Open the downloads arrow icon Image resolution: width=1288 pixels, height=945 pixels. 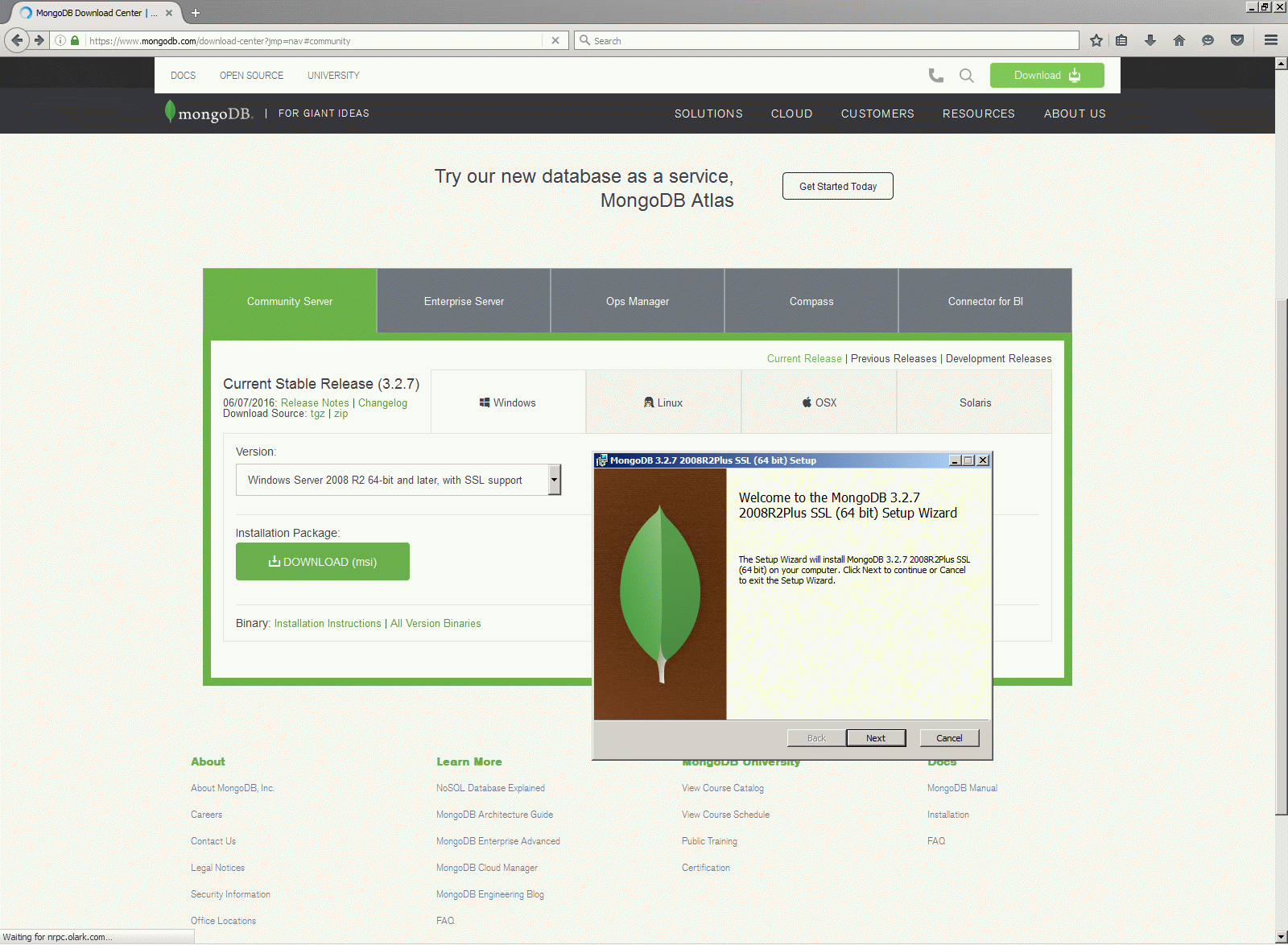pyautogui.click(x=1150, y=40)
